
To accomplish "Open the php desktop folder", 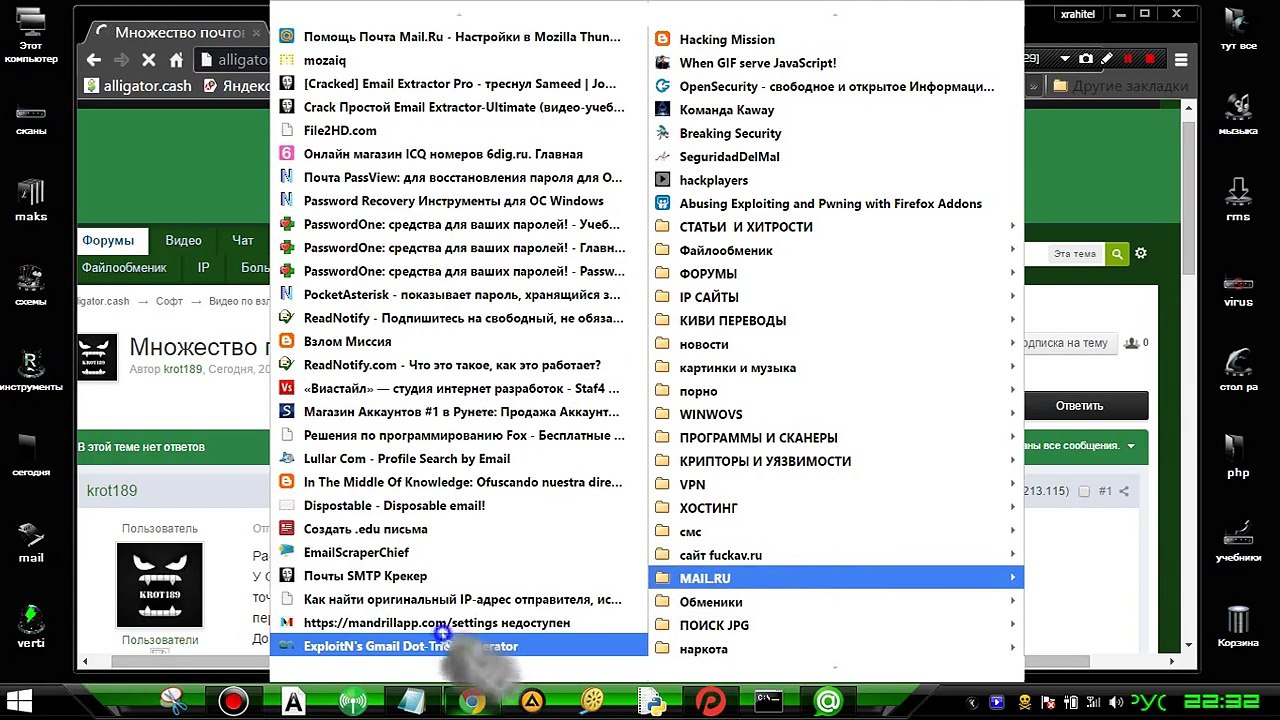I will [1238, 455].
